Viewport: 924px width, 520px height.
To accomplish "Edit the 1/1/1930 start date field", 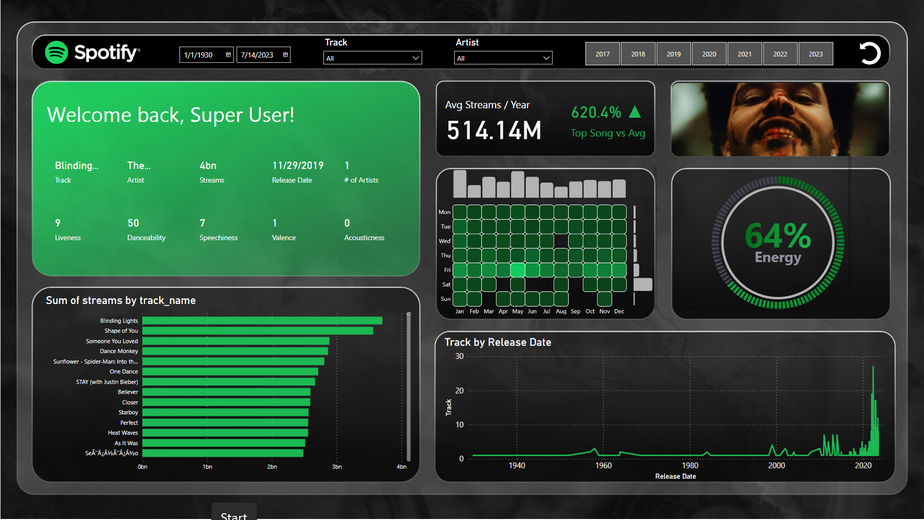I will point(206,55).
